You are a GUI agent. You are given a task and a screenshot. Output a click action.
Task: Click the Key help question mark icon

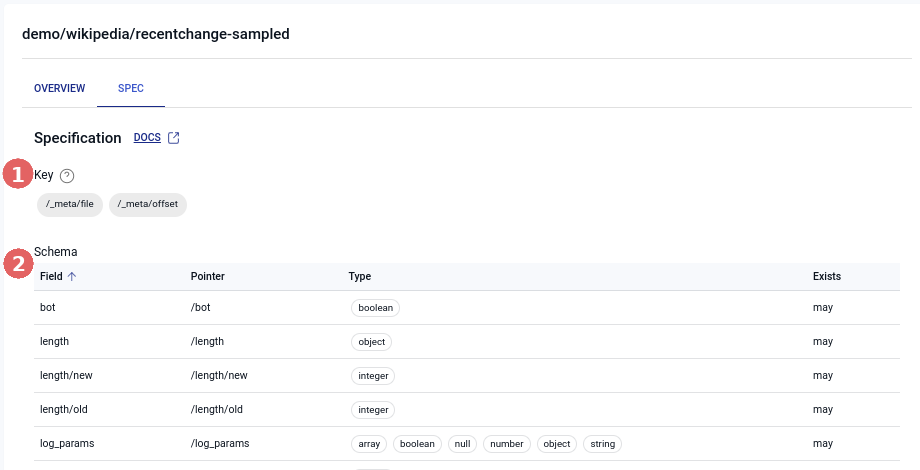pos(67,176)
